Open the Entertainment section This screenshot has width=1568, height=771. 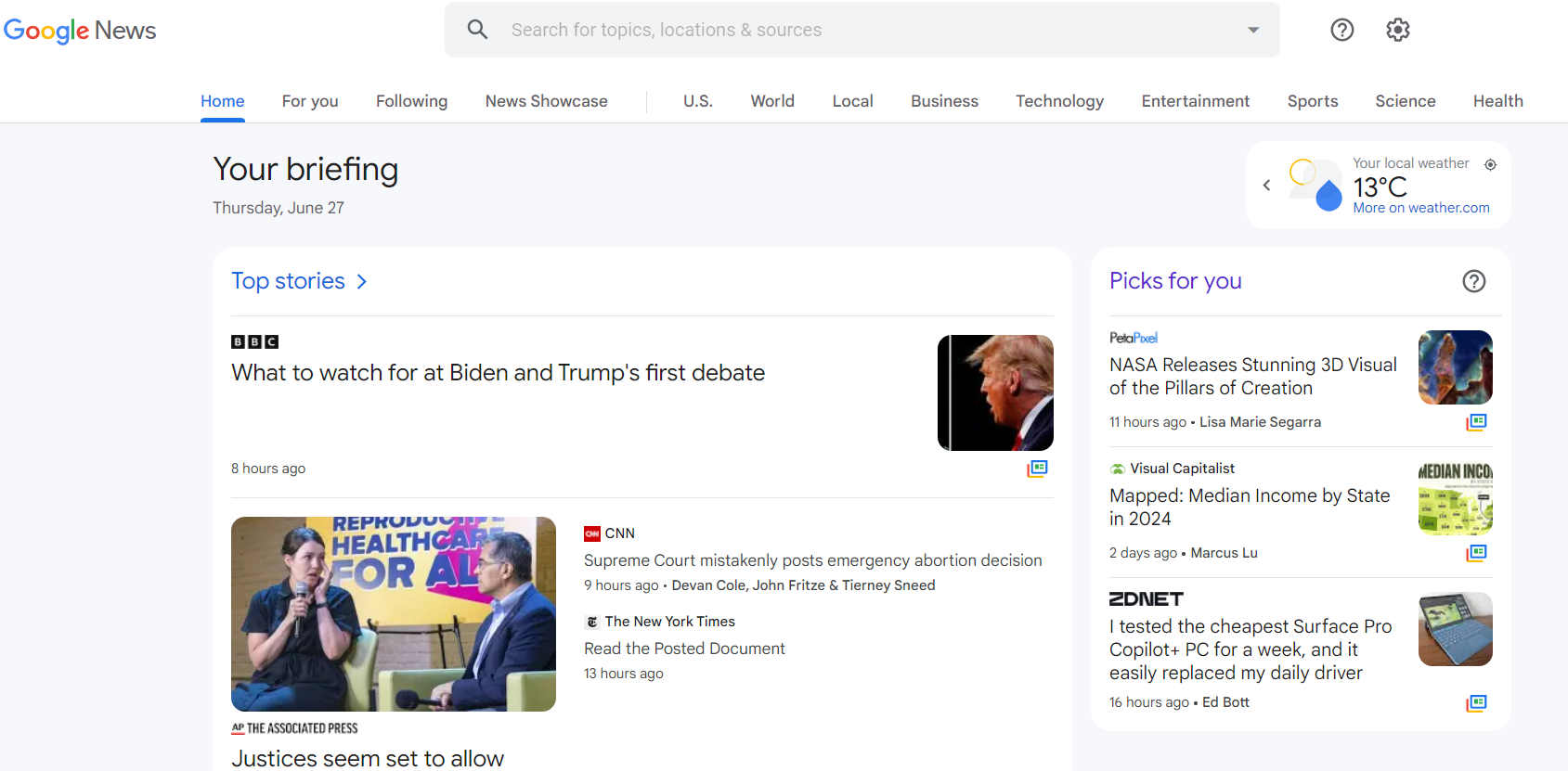point(1196,101)
